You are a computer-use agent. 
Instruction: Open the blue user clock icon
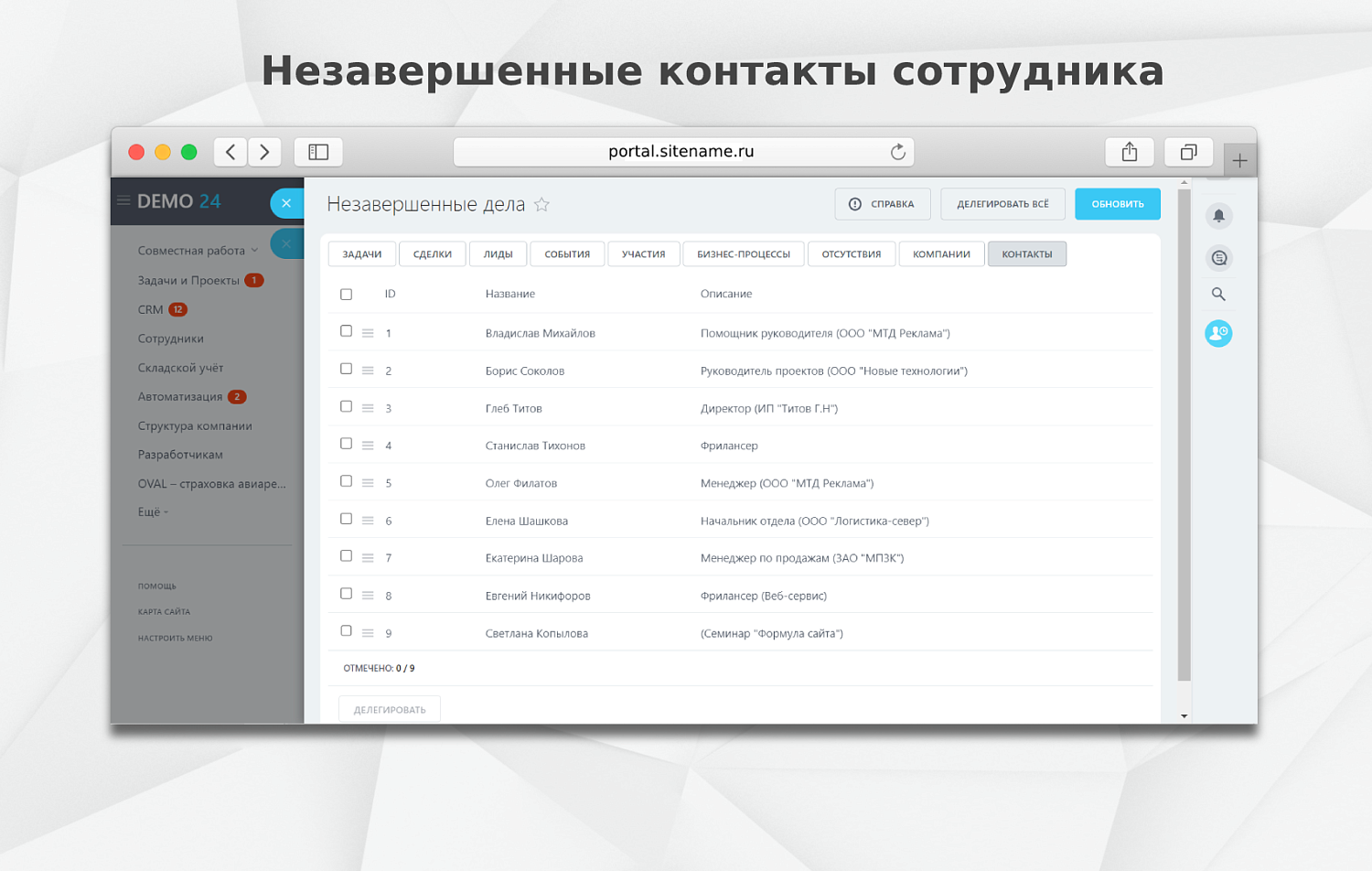click(x=1218, y=334)
